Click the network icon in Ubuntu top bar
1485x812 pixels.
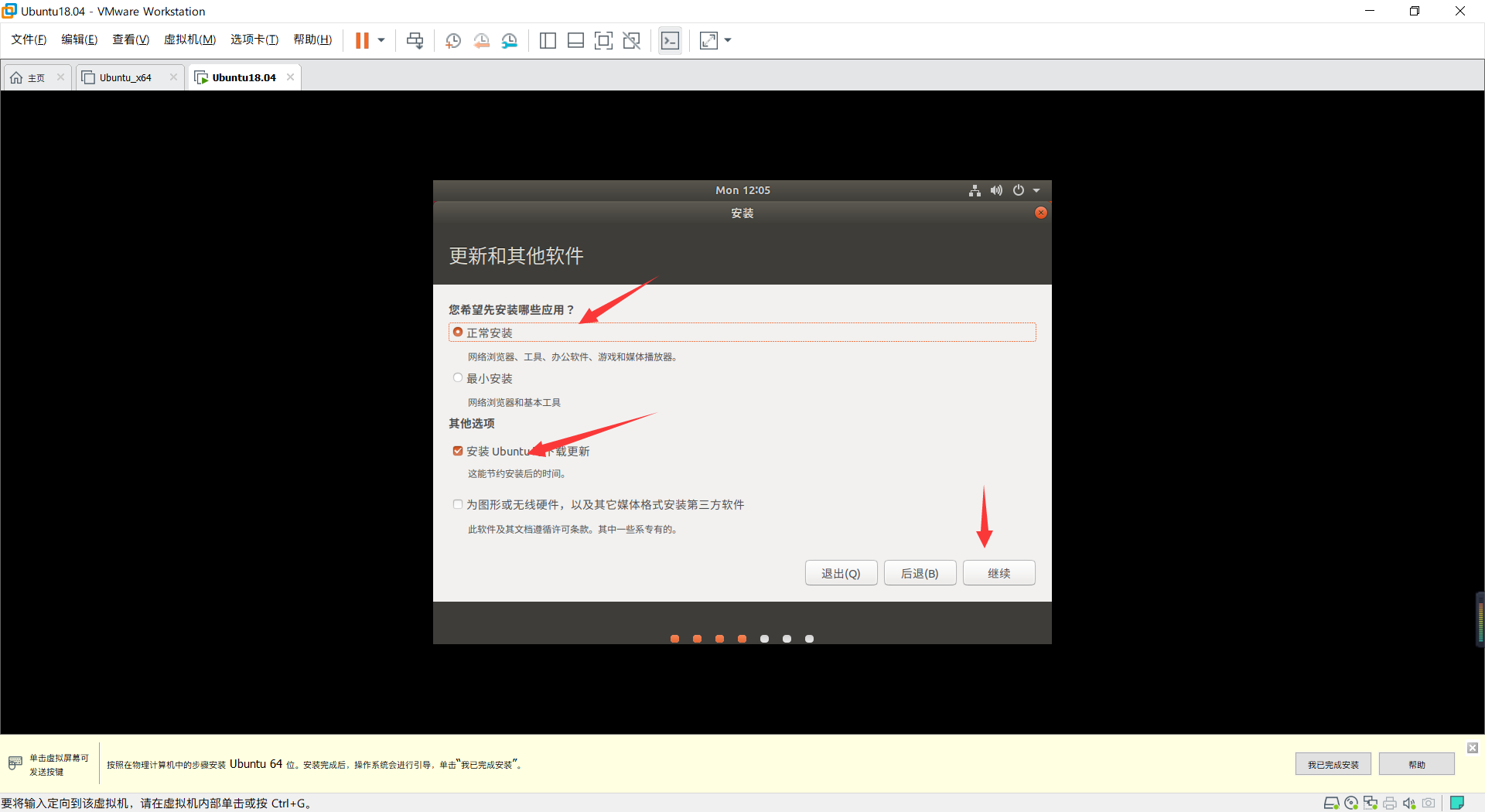(975, 190)
